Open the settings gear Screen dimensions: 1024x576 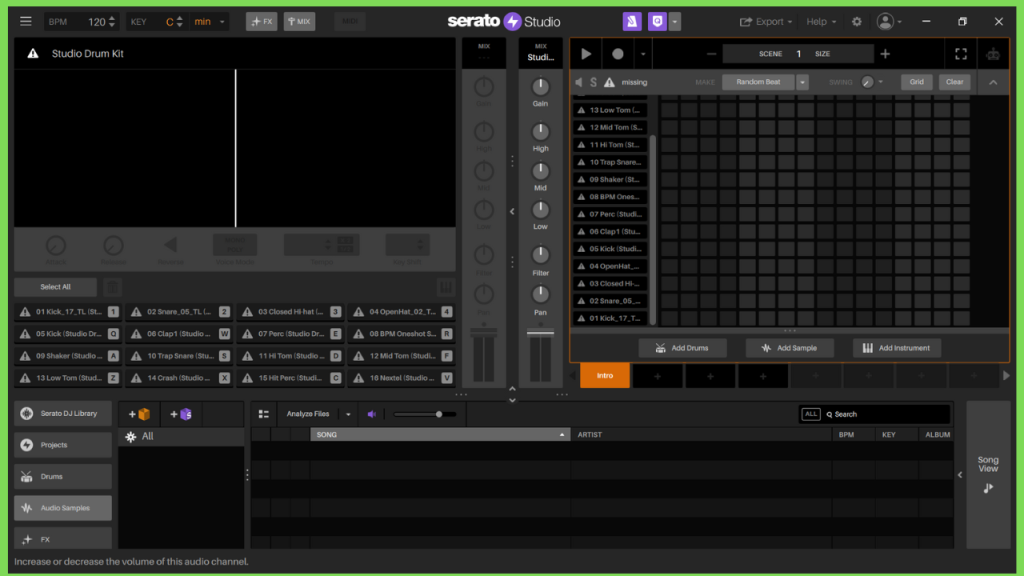856,22
